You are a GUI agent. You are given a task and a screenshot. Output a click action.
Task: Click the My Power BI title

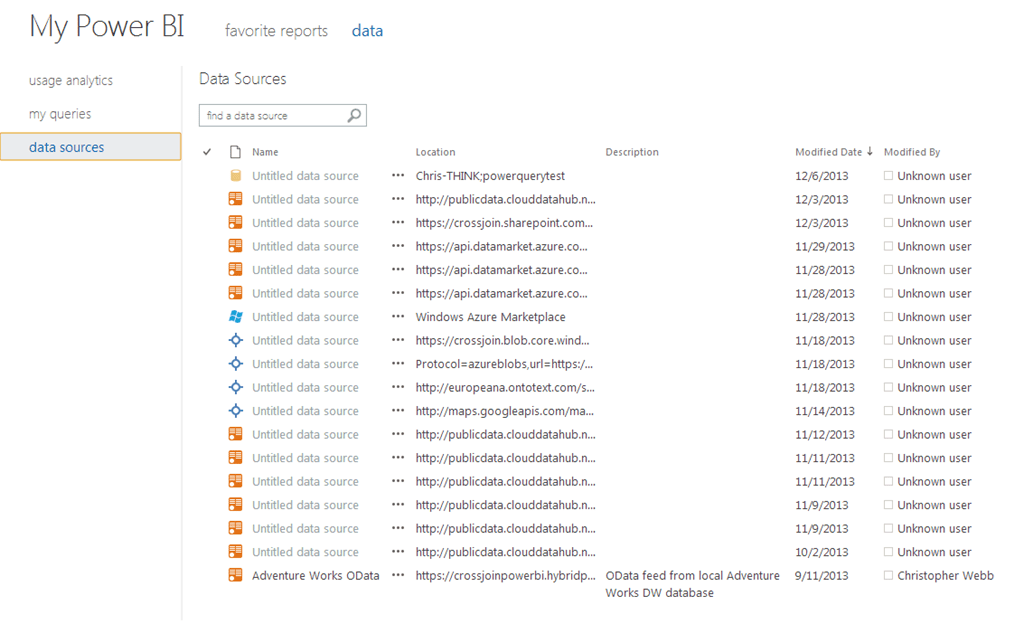click(107, 27)
